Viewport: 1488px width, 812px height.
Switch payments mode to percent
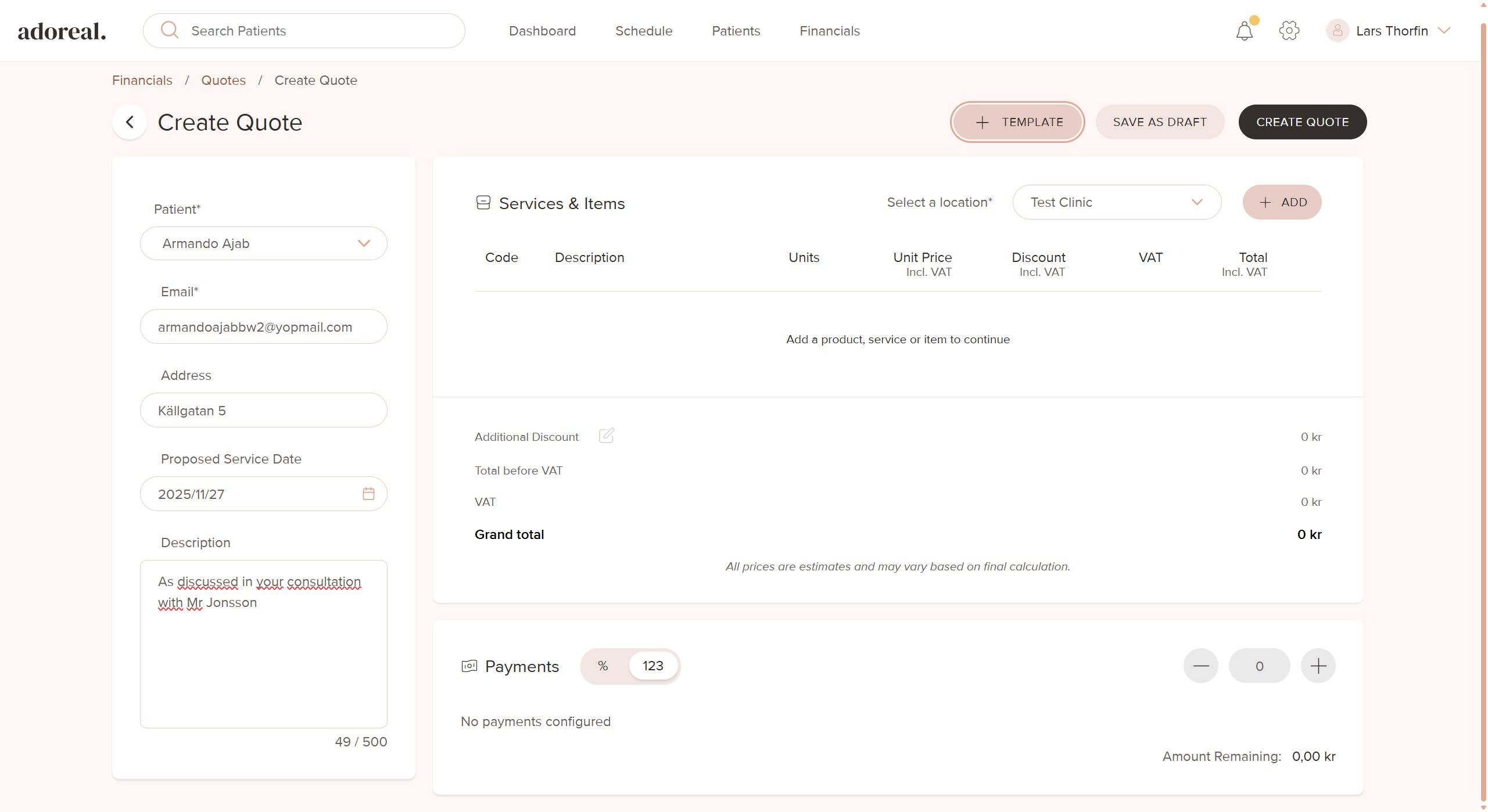click(x=603, y=666)
